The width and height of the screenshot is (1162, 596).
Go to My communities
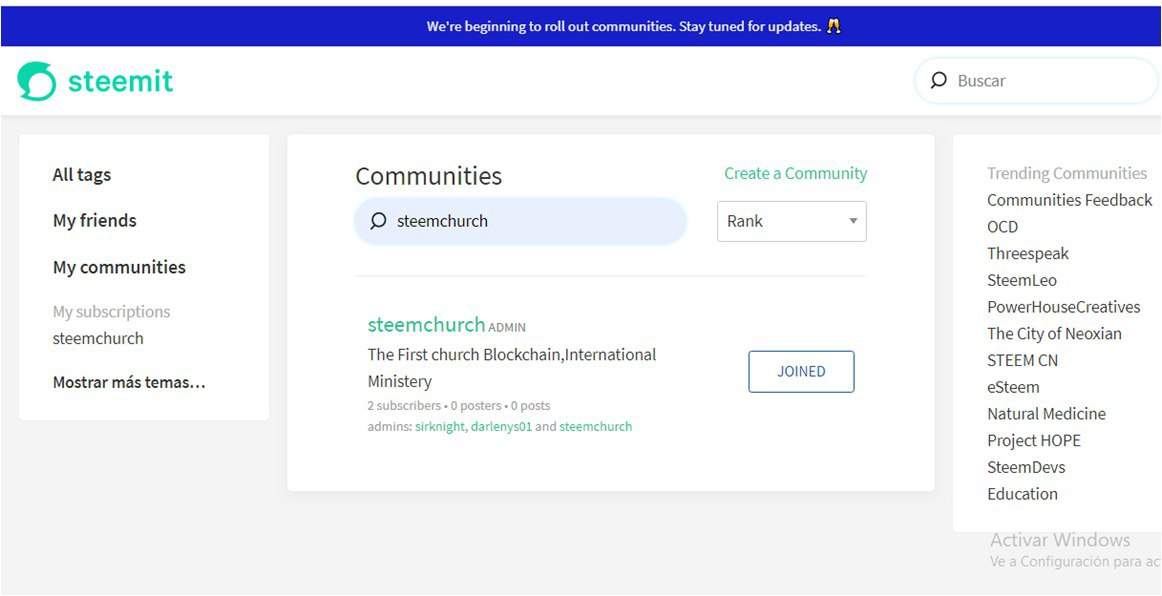point(119,267)
